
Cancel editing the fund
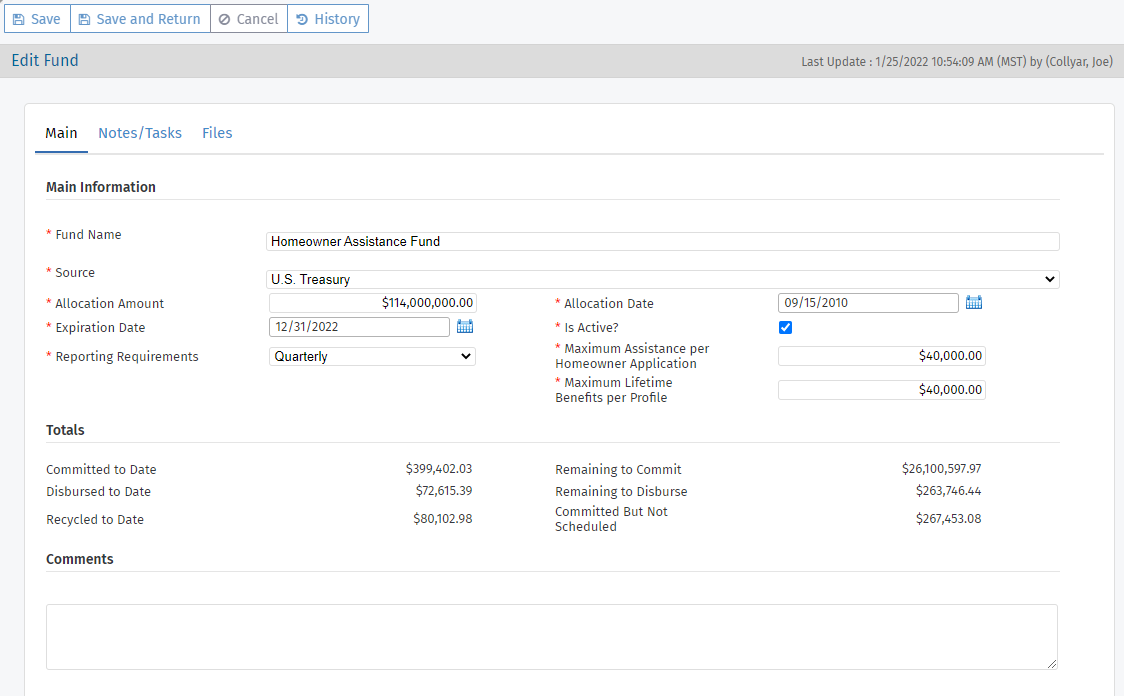pyautogui.click(x=248, y=19)
